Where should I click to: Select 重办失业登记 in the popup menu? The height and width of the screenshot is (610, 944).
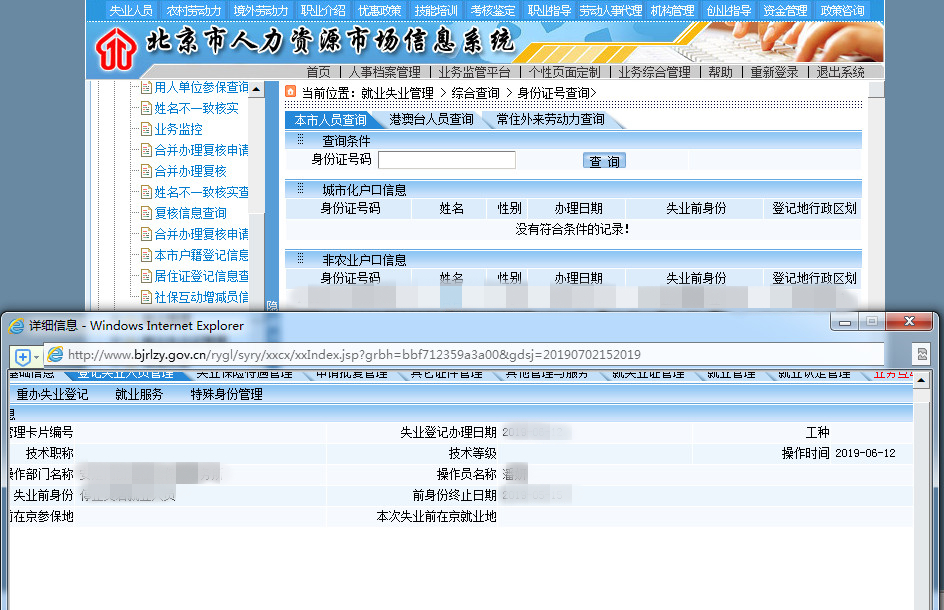coord(52,395)
